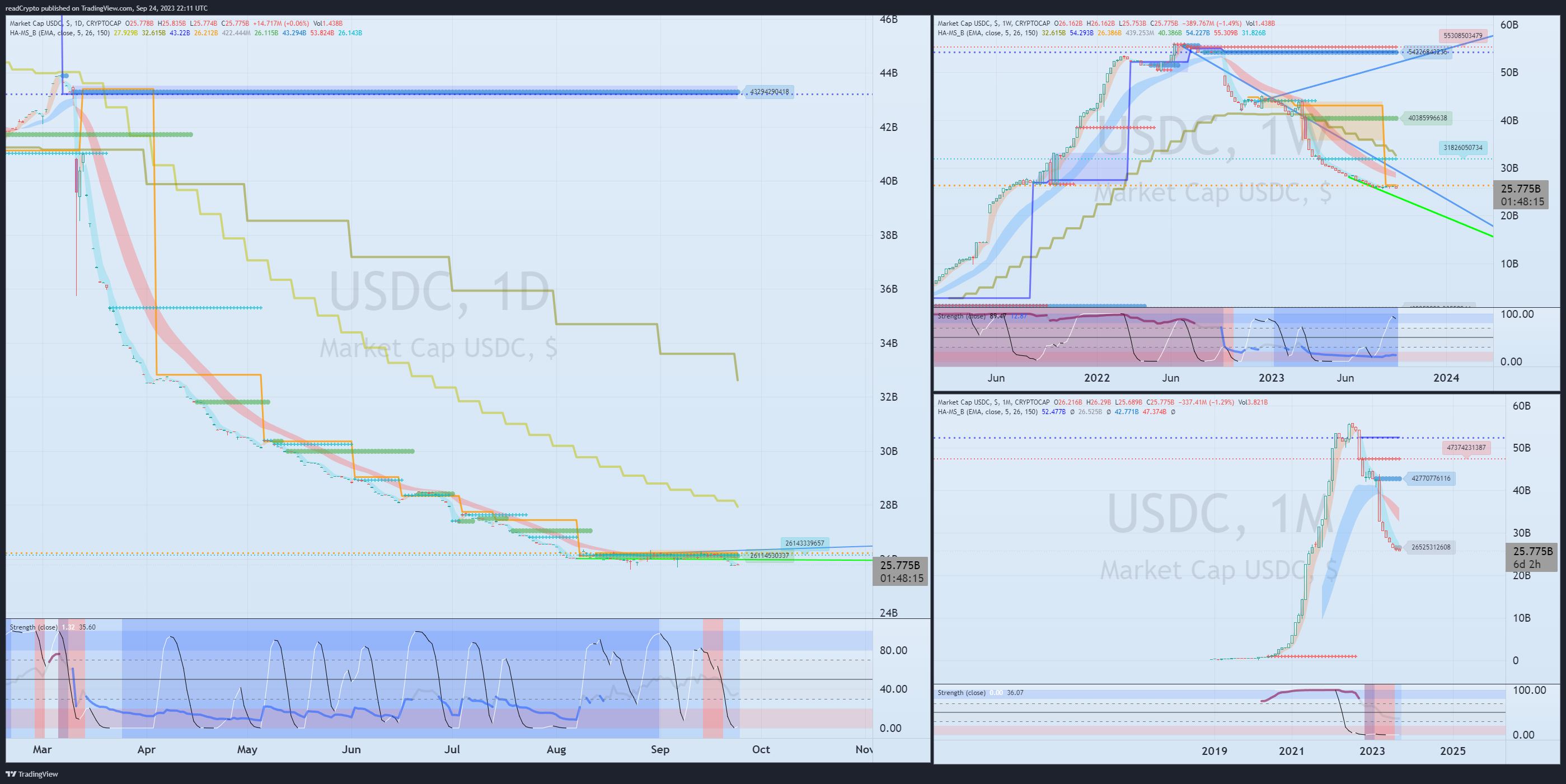Click the 26114530337 price label on the 1D chart
Screen dimensions: 1566x784
[x=769, y=555]
